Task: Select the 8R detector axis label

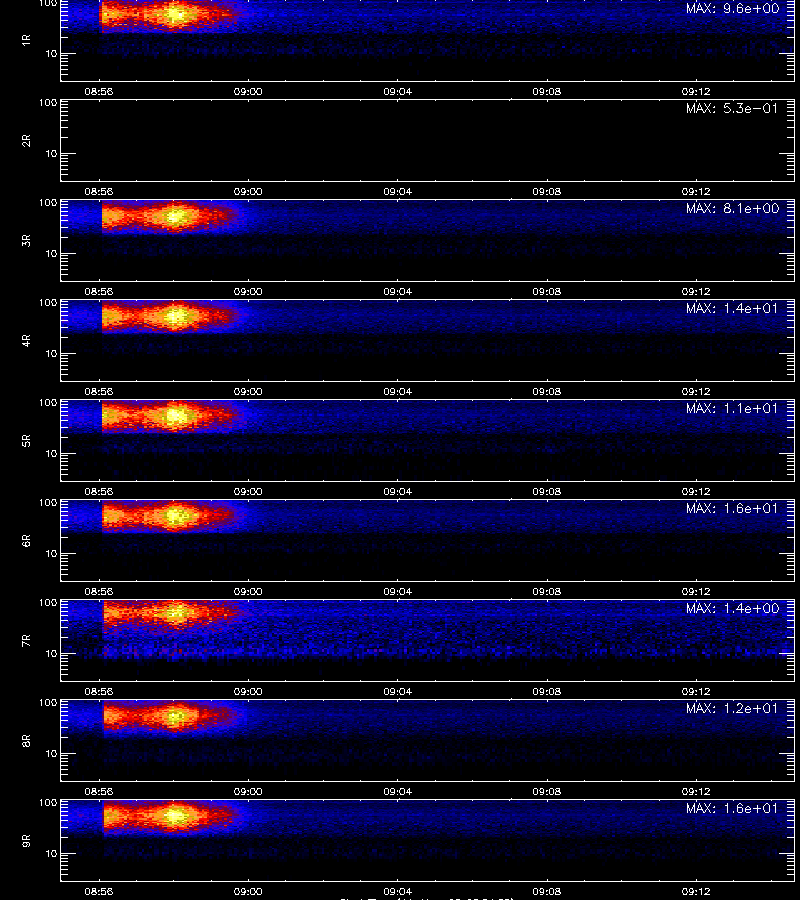Action: (x=26, y=740)
